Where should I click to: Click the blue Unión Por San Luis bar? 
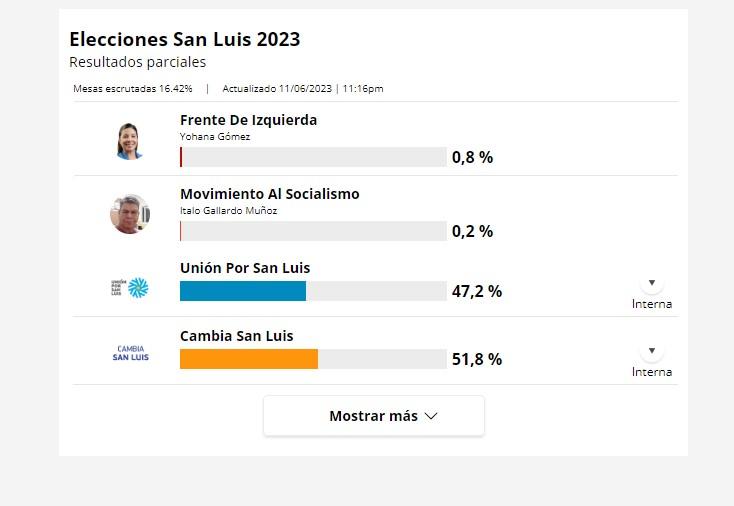point(243,291)
